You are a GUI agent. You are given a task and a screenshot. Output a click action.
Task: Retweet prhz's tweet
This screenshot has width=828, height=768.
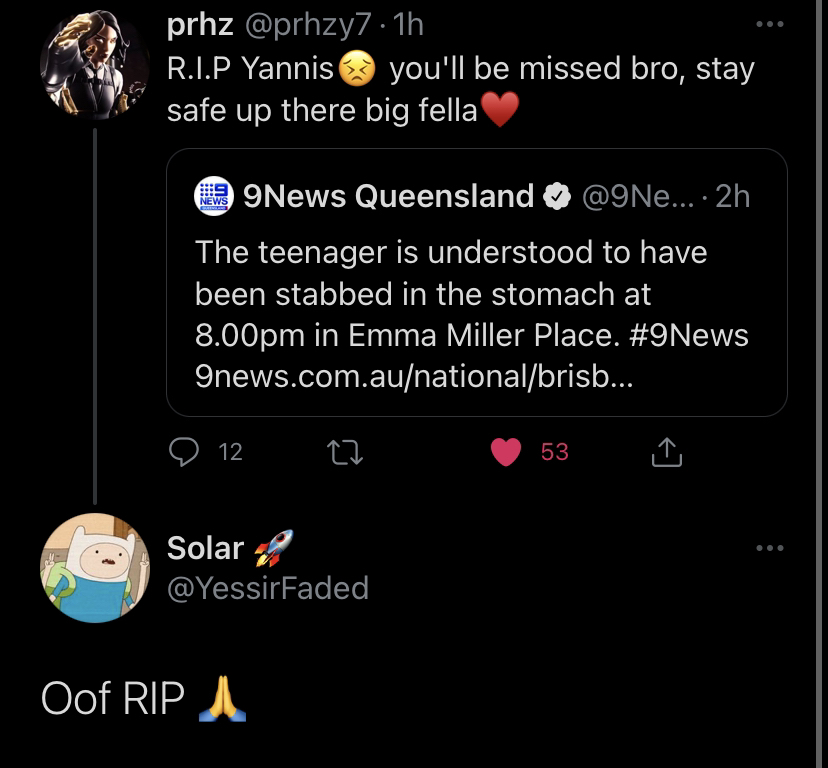tap(345, 452)
